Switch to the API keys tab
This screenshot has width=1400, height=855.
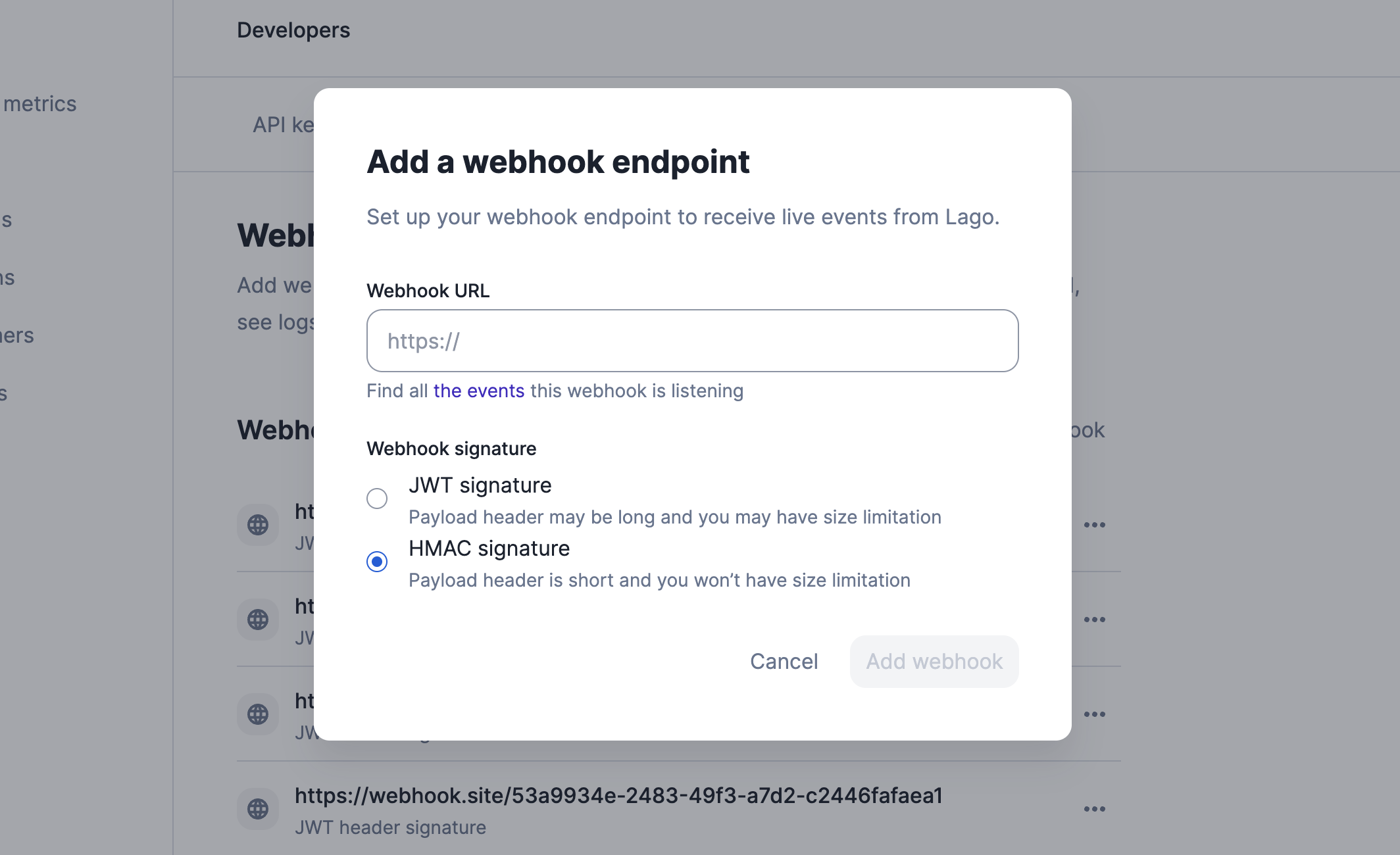coord(284,125)
